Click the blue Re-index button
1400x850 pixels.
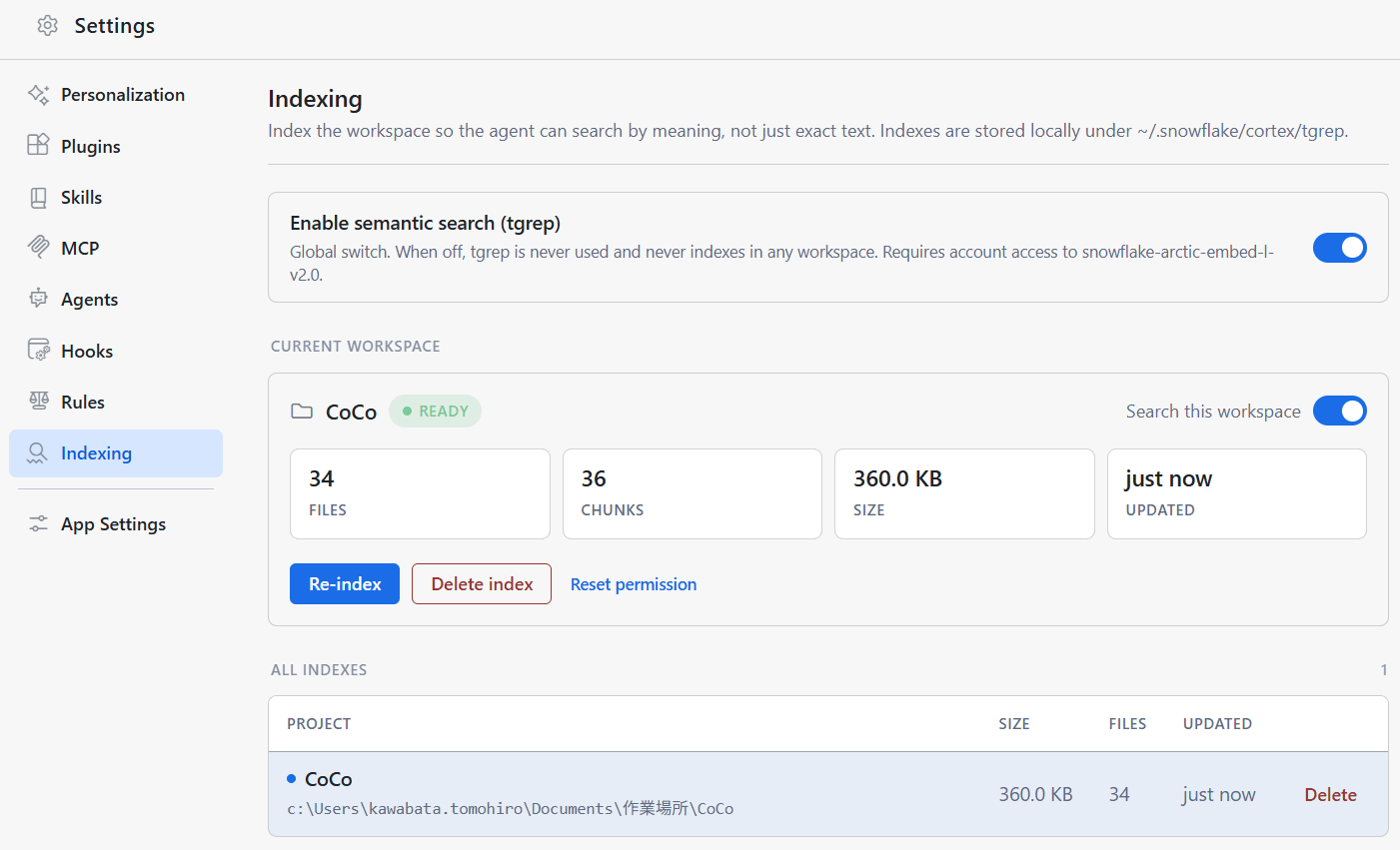(x=345, y=584)
